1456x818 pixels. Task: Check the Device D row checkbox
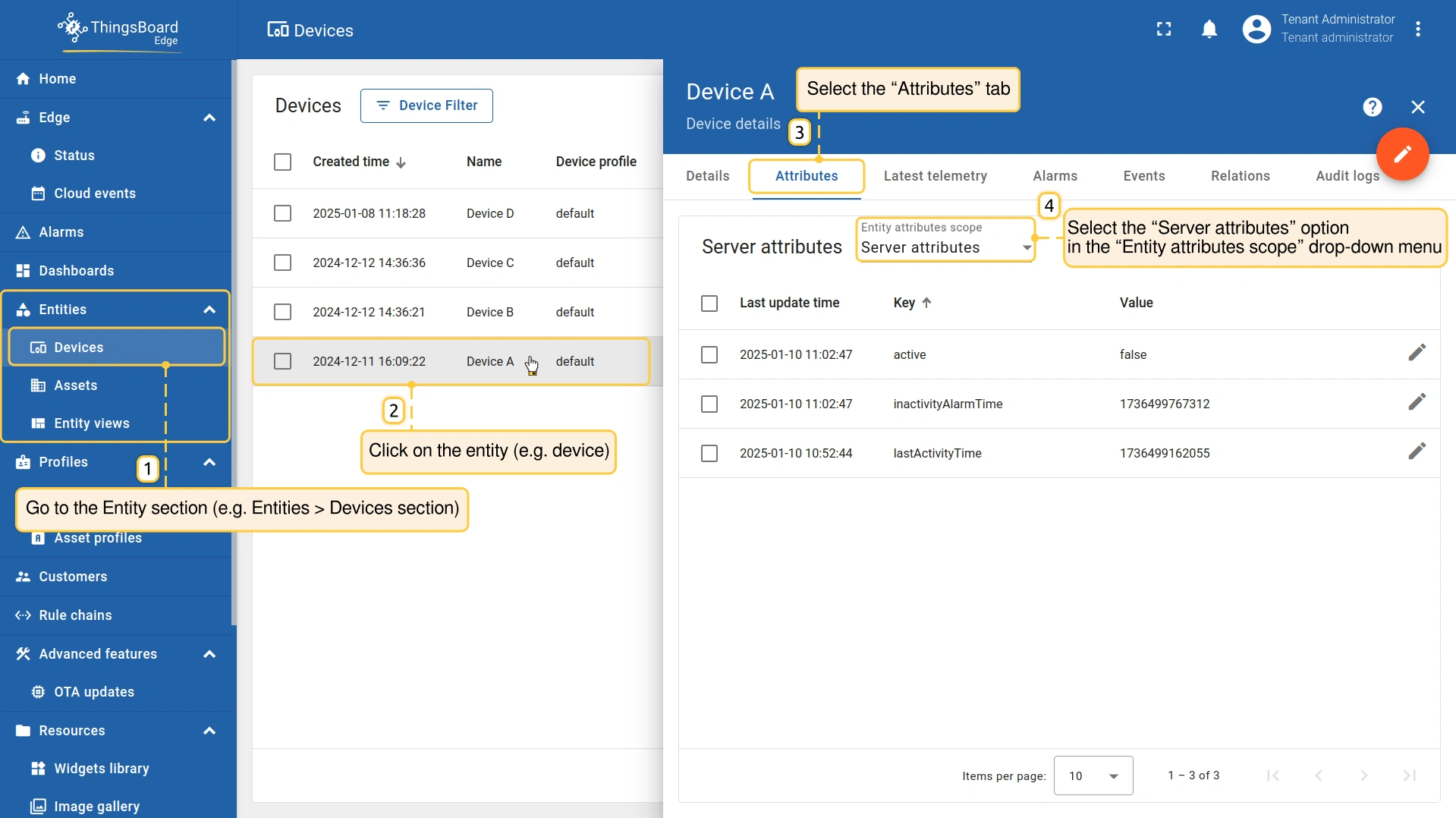pos(282,213)
